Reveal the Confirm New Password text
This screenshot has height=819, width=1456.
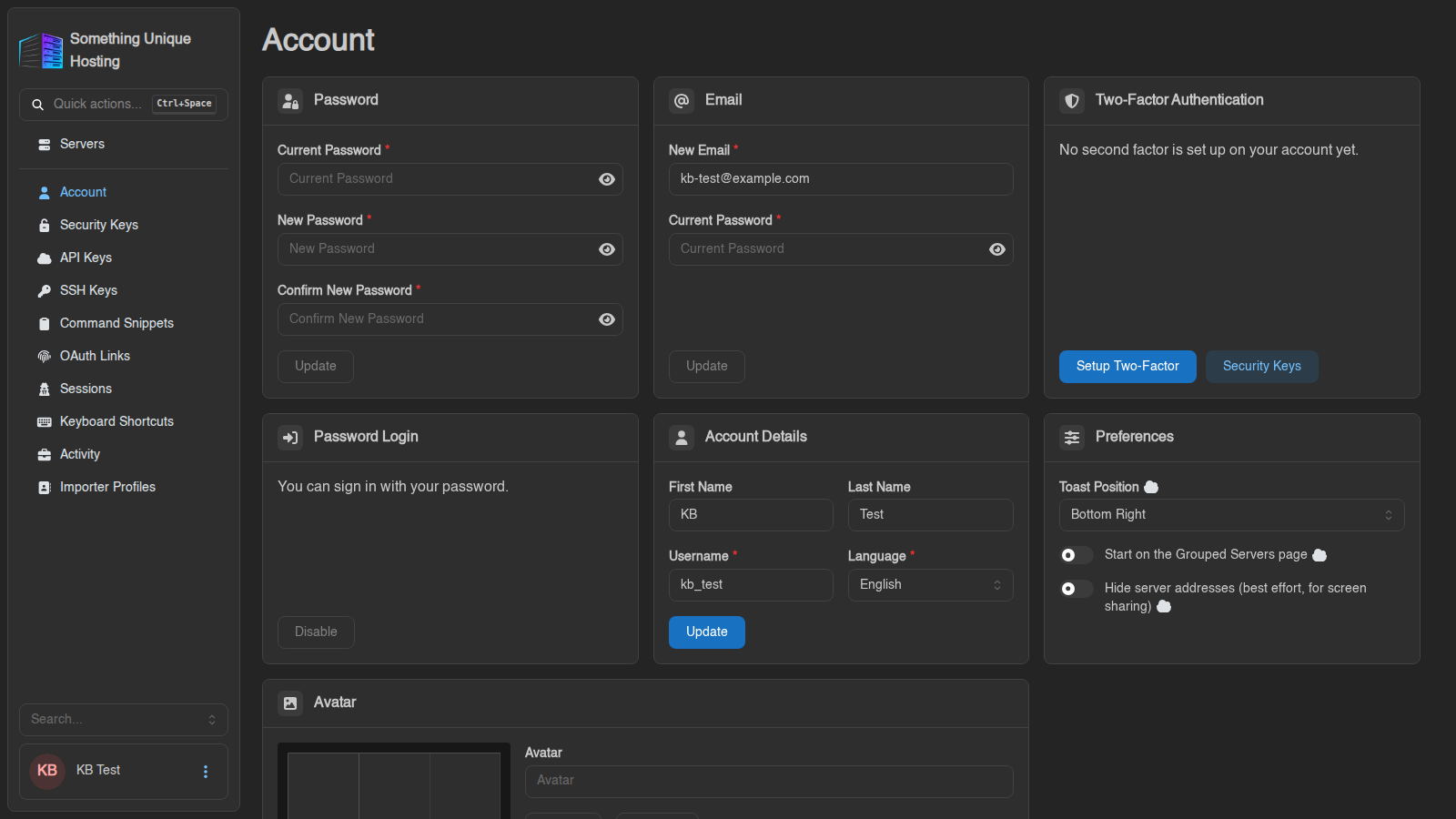click(x=607, y=319)
